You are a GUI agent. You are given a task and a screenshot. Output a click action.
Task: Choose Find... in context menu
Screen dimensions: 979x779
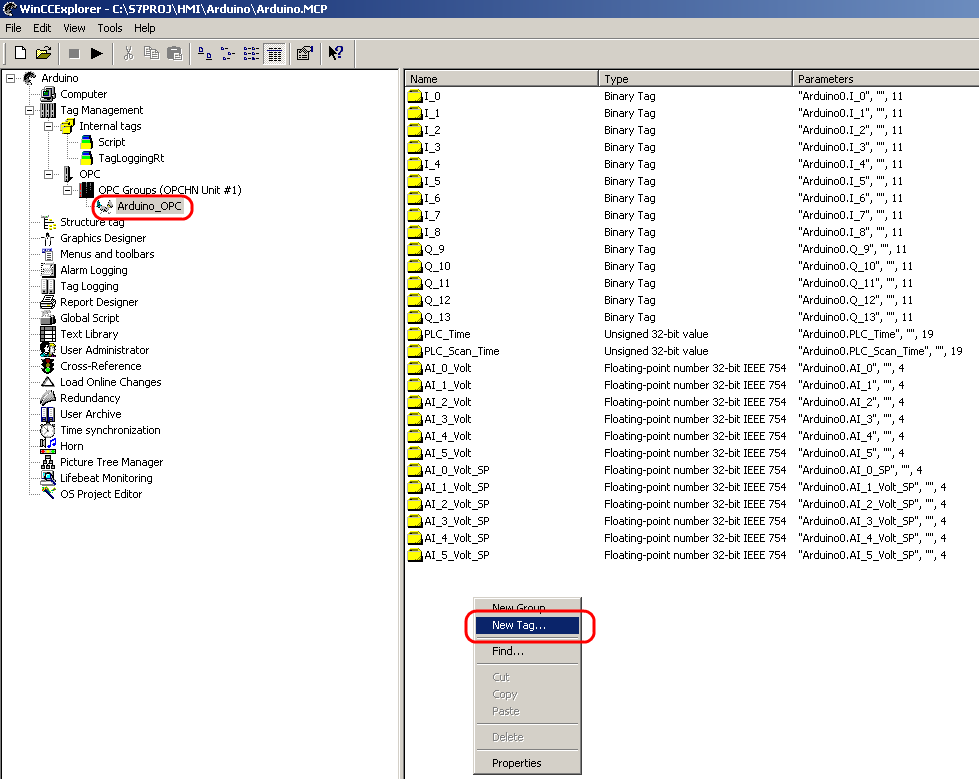(x=527, y=651)
